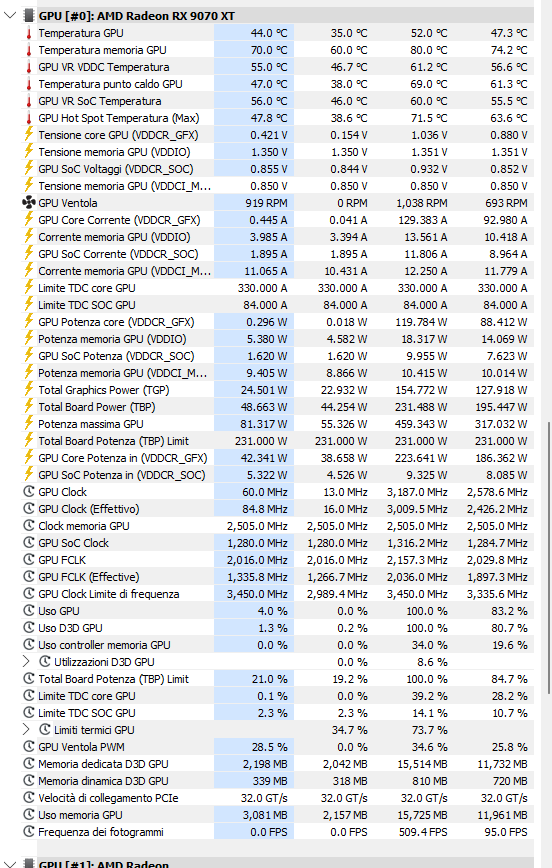Click the 0.154 V minimum core voltage value
The width and height of the screenshot is (552, 868).
[349, 135]
